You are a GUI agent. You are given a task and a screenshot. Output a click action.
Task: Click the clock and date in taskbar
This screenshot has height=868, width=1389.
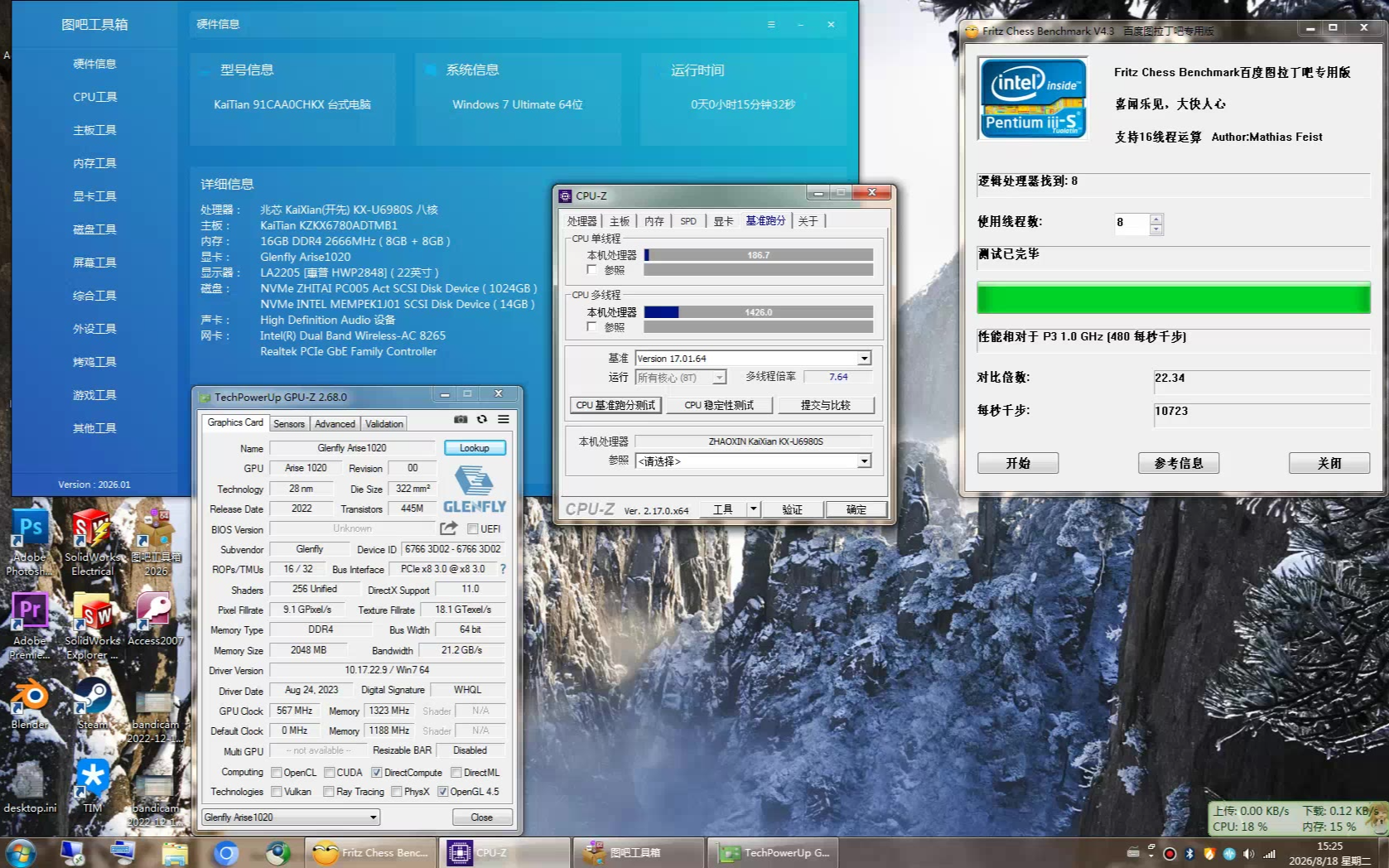1329,853
